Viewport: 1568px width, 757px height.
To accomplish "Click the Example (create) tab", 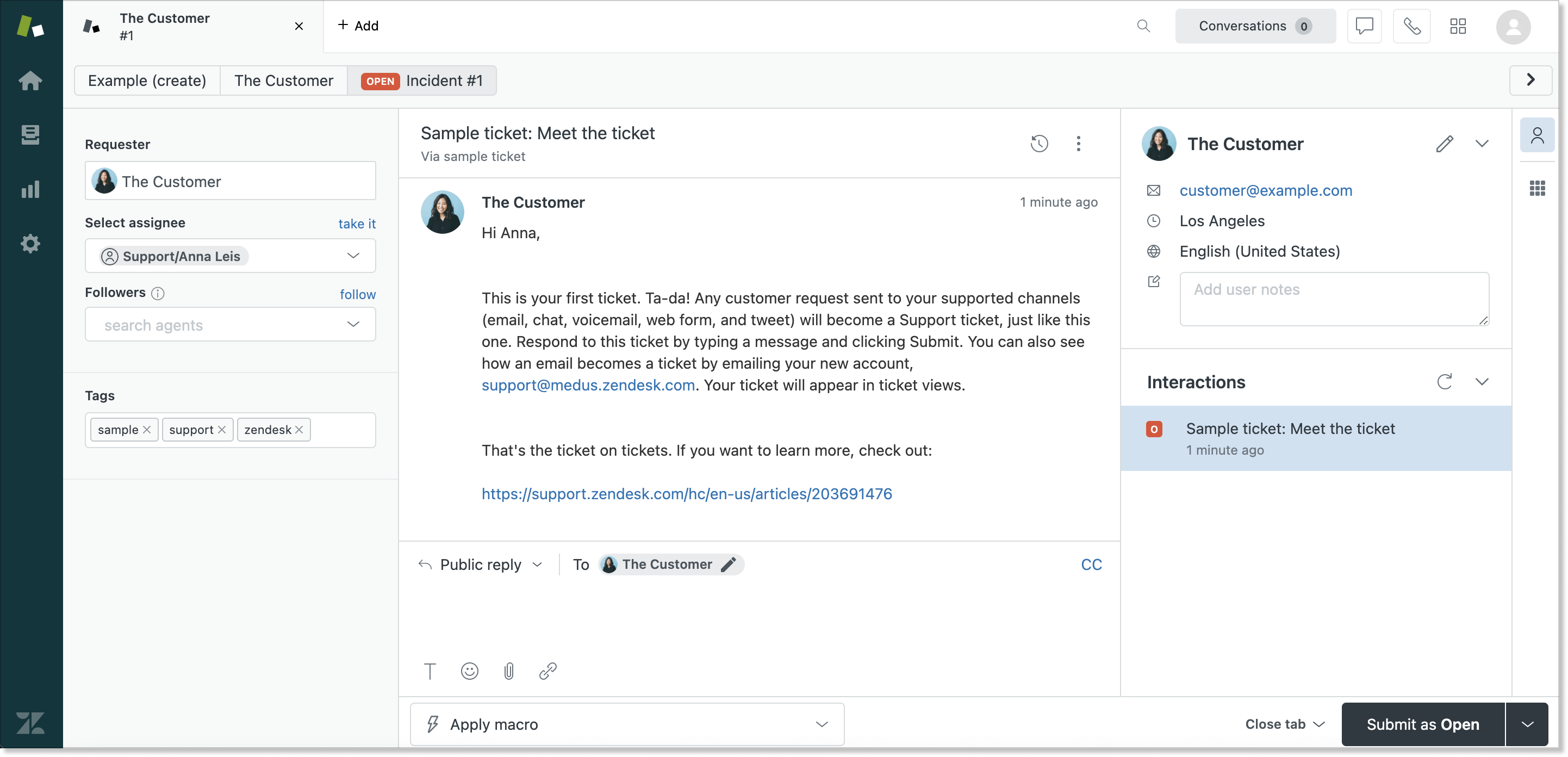I will tap(147, 80).
